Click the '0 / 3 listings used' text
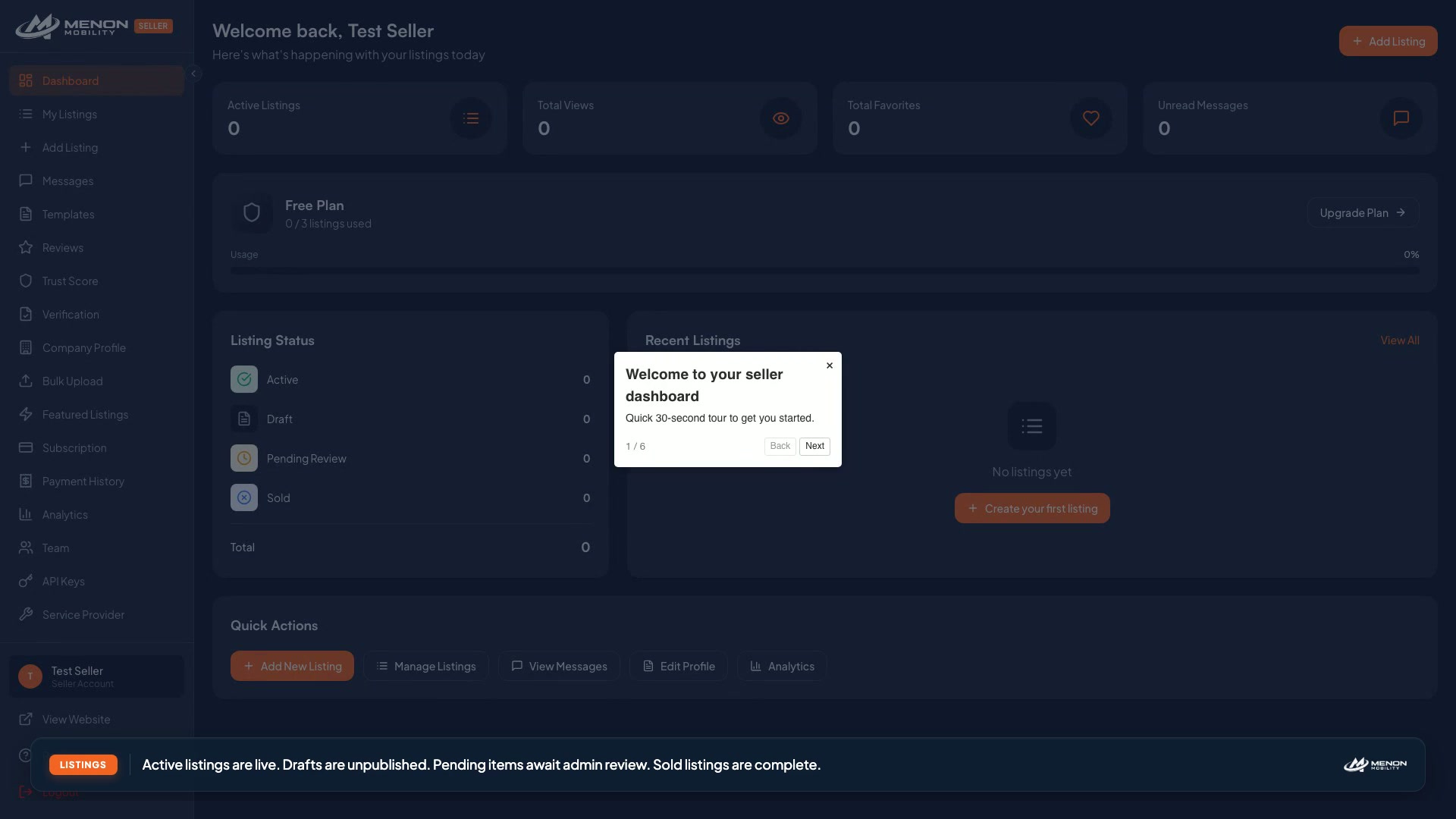Screen dimensions: 1456x819 pos(328,224)
